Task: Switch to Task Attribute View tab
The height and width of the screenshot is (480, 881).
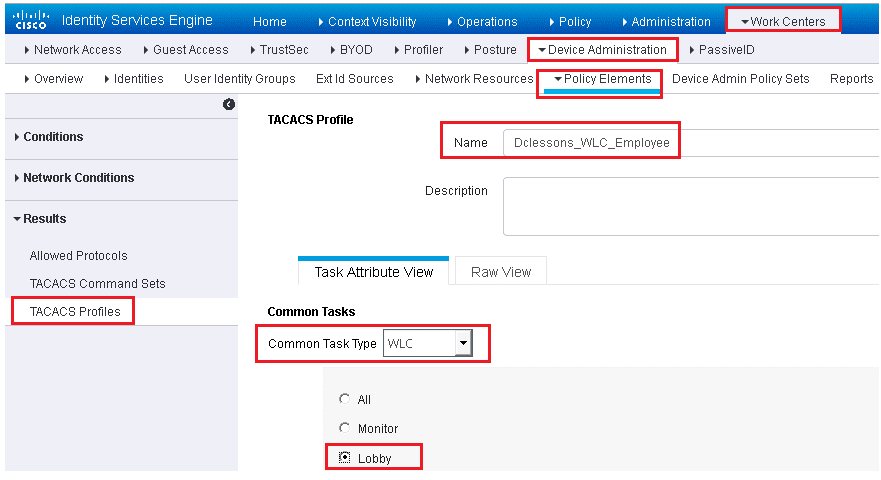Action: tap(374, 272)
